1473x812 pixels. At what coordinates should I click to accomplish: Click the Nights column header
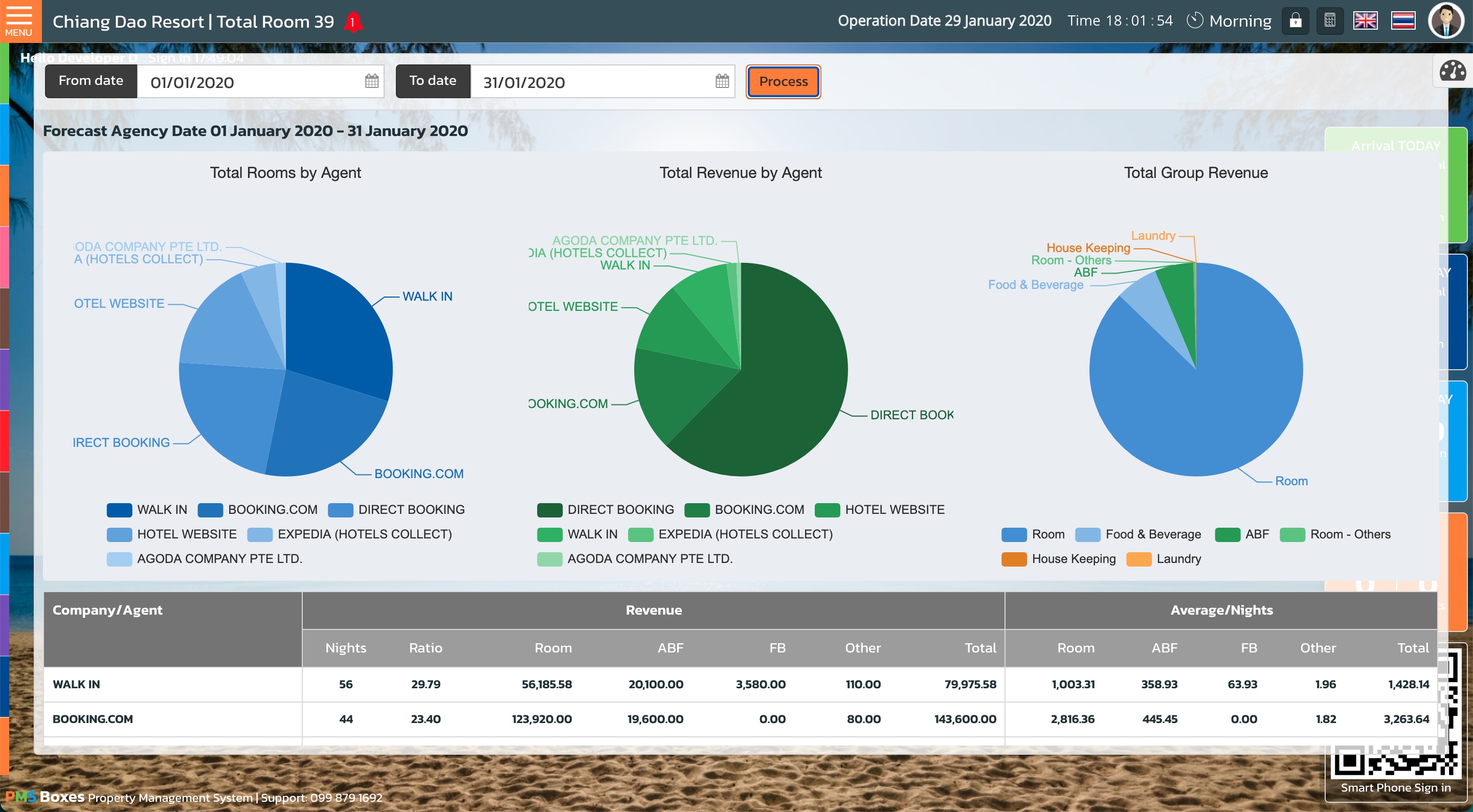point(345,648)
